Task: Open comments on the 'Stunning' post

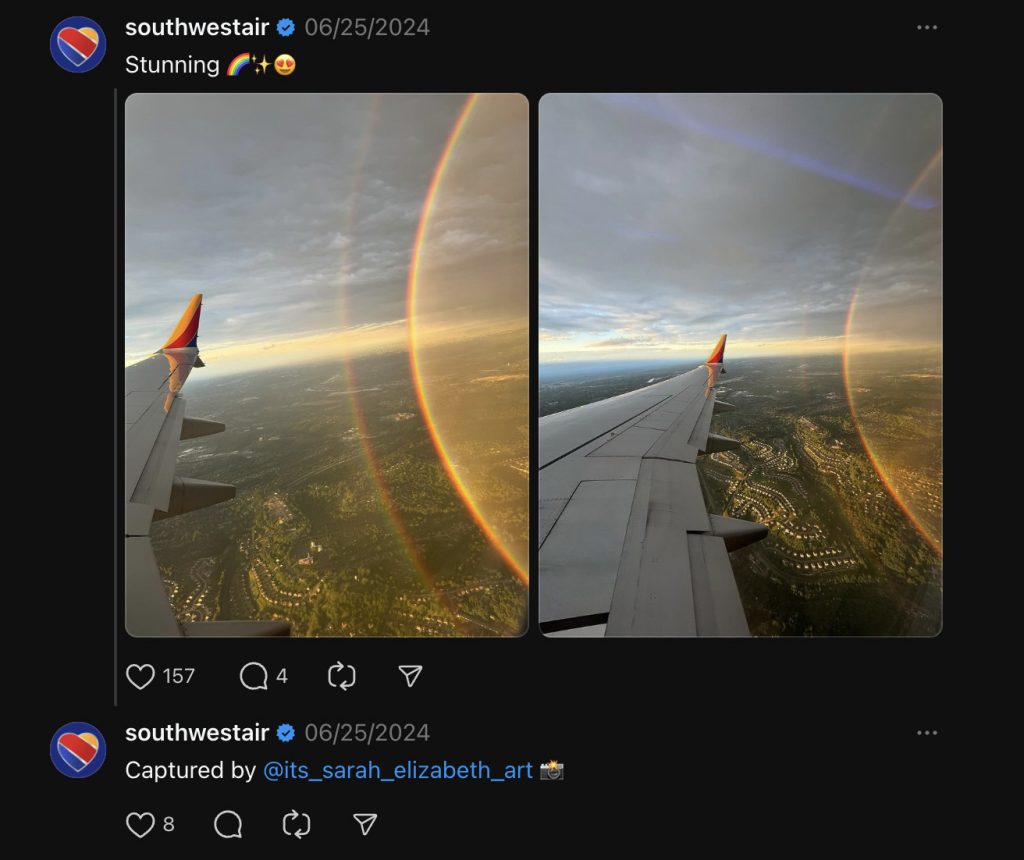Action: click(253, 677)
